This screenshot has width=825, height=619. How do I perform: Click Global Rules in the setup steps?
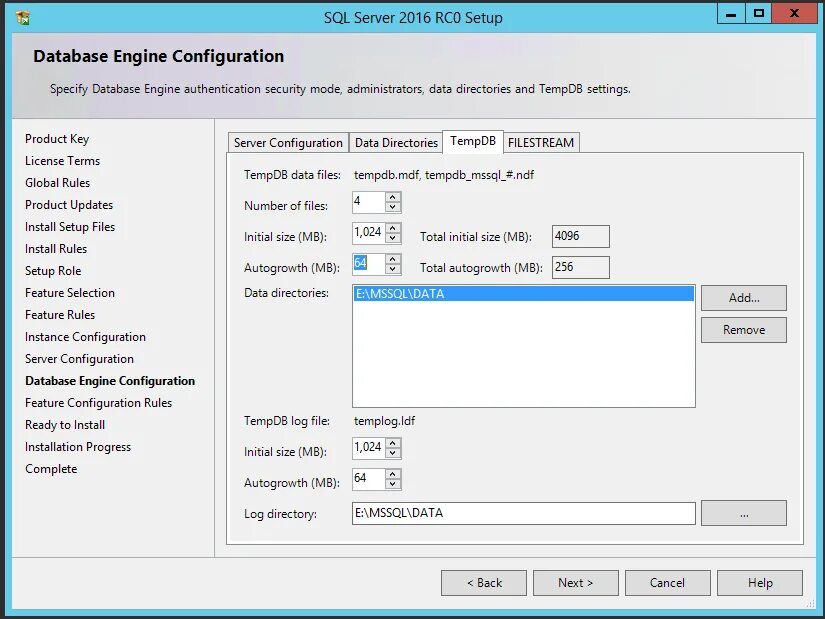[x=57, y=183]
